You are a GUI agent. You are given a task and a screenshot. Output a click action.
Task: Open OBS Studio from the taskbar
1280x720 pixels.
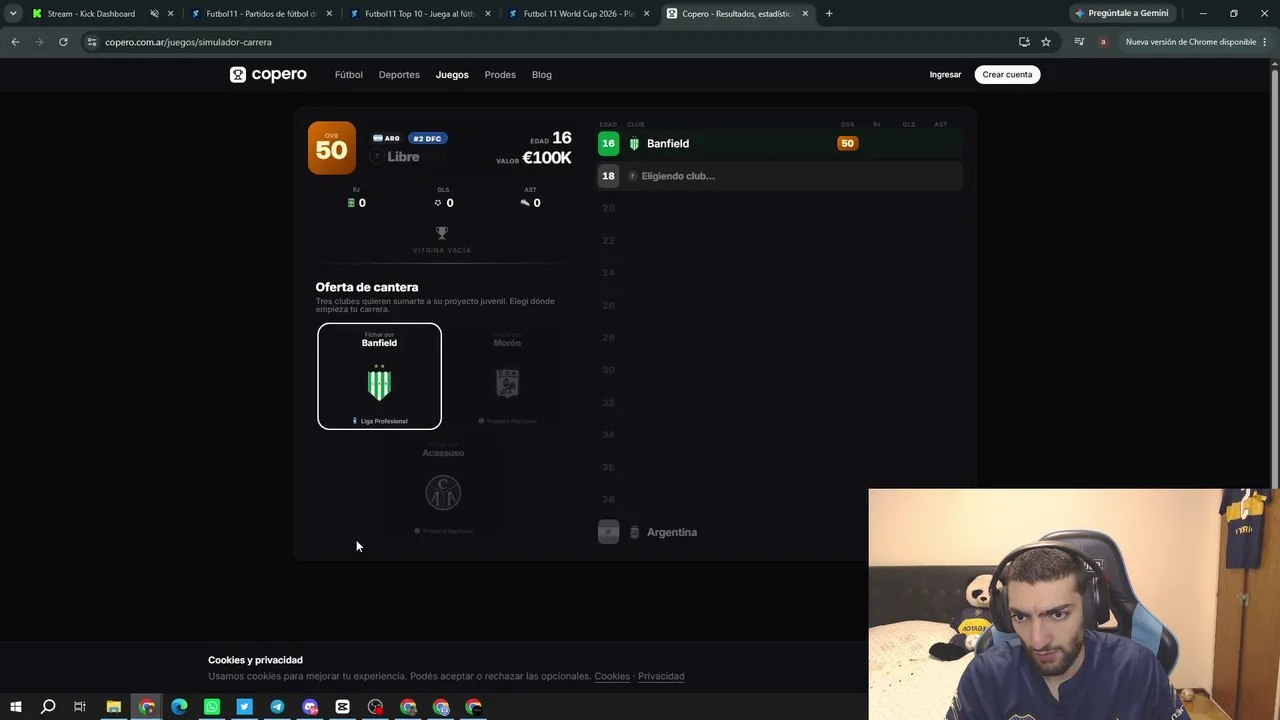(375, 707)
